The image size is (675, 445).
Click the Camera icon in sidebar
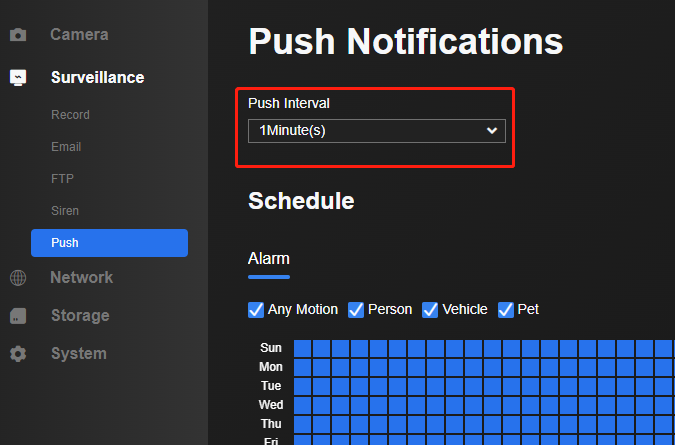click(x=18, y=35)
